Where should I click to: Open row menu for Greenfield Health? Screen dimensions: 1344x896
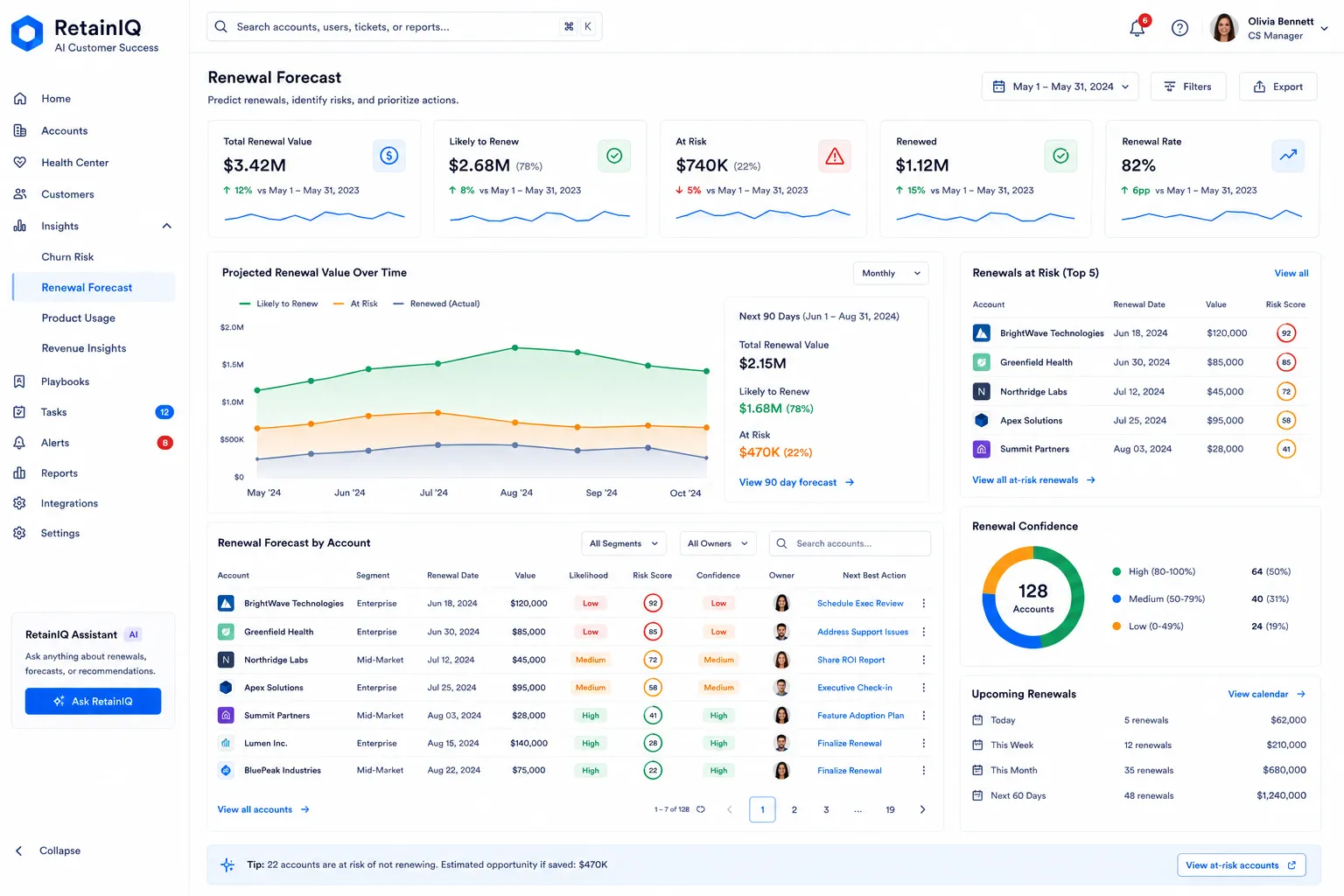[924, 632]
